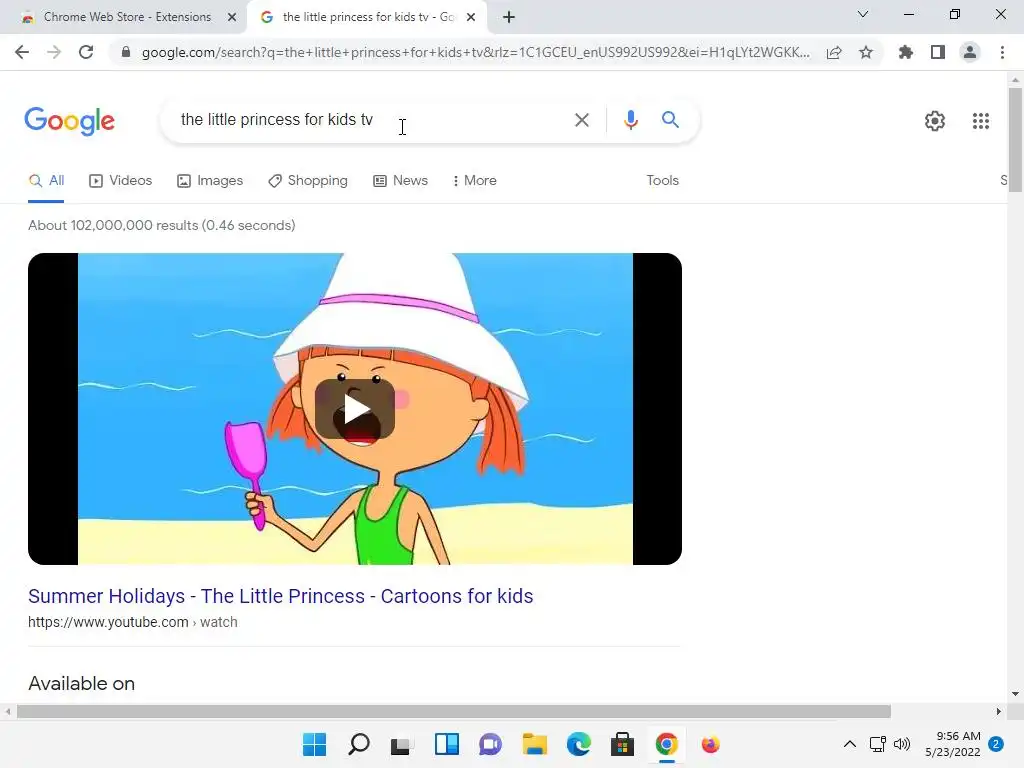Open the tab search chevron
The image size is (1024, 768).
(x=863, y=14)
